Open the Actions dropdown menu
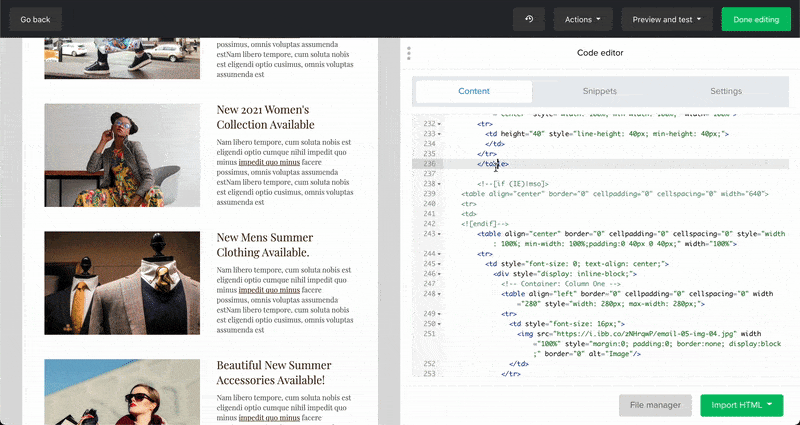Image resolution: width=800 pixels, height=425 pixels. [582, 19]
